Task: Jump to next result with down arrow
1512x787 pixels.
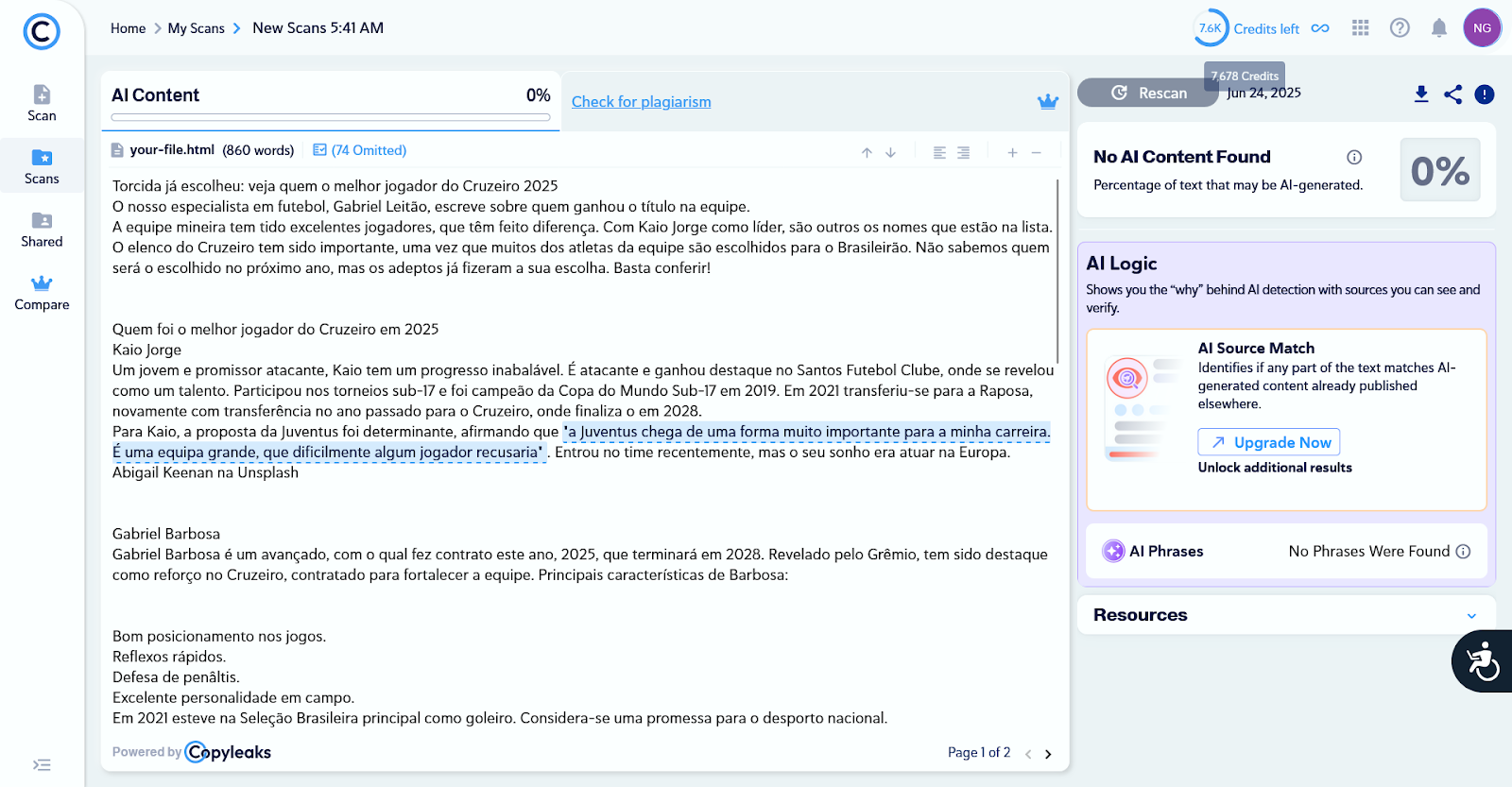Action: point(890,152)
